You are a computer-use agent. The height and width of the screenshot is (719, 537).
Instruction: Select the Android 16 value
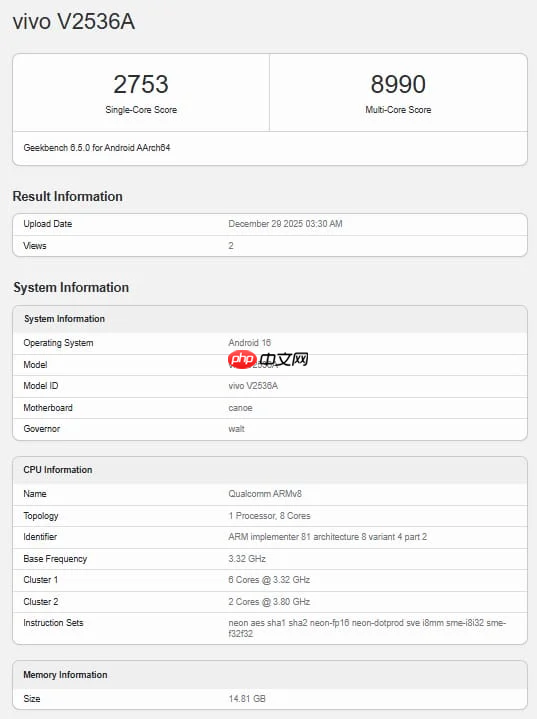249,343
